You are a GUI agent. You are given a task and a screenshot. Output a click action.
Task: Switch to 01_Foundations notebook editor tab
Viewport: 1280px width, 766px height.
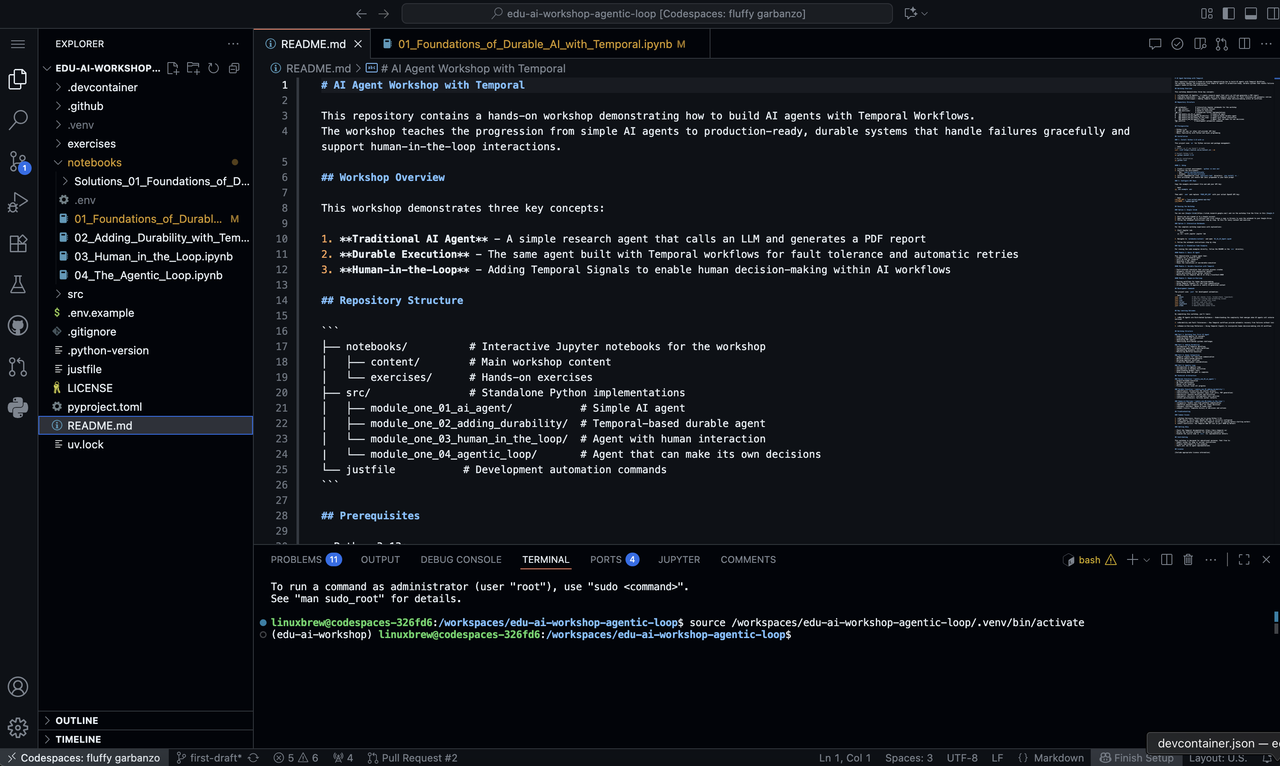(x=541, y=44)
